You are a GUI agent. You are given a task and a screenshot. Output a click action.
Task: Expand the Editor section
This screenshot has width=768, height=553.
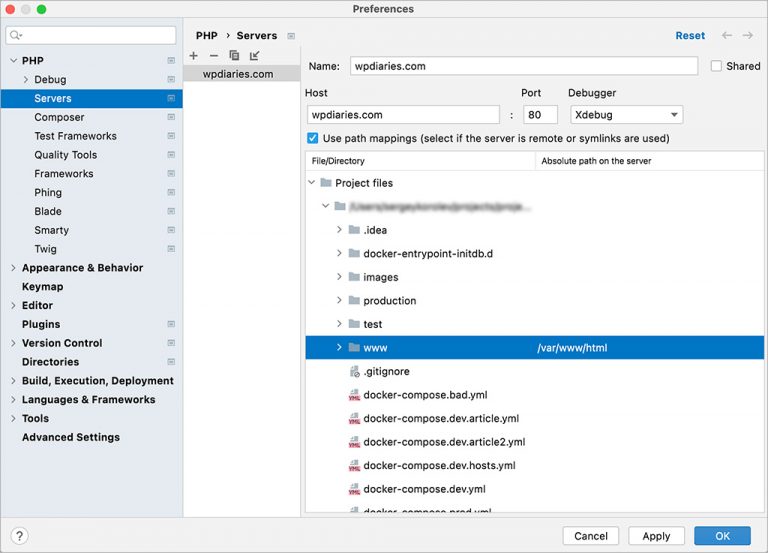click(14, 305)
